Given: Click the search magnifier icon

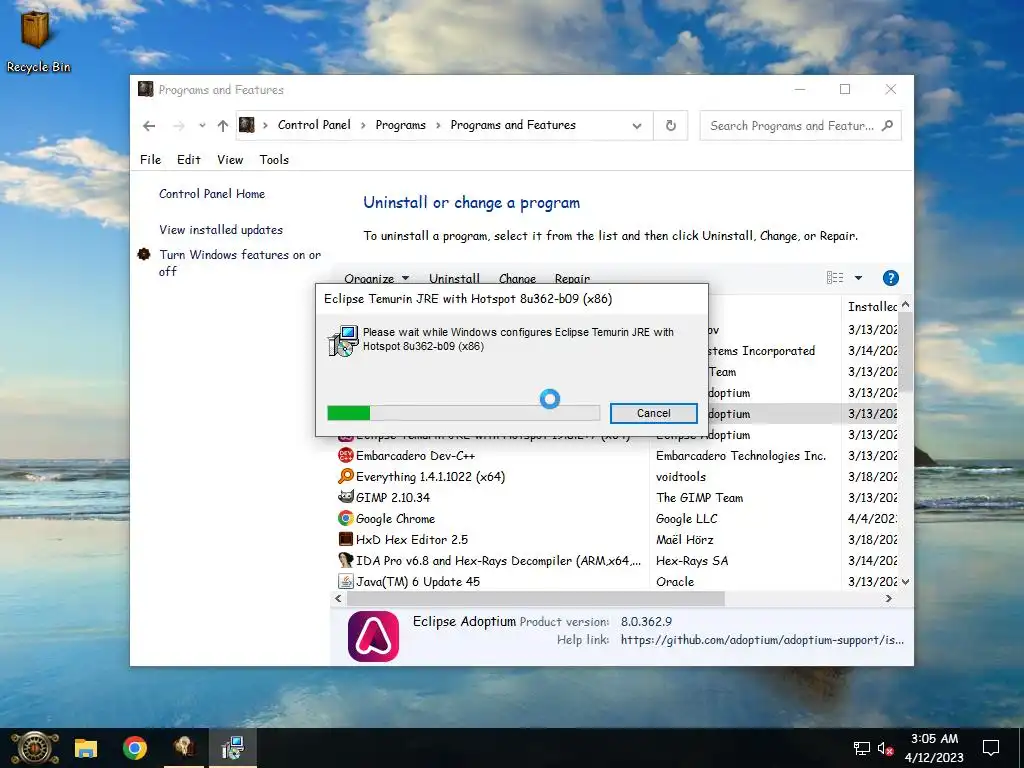Looking at the screenshot, I should [x=887, y=125].
